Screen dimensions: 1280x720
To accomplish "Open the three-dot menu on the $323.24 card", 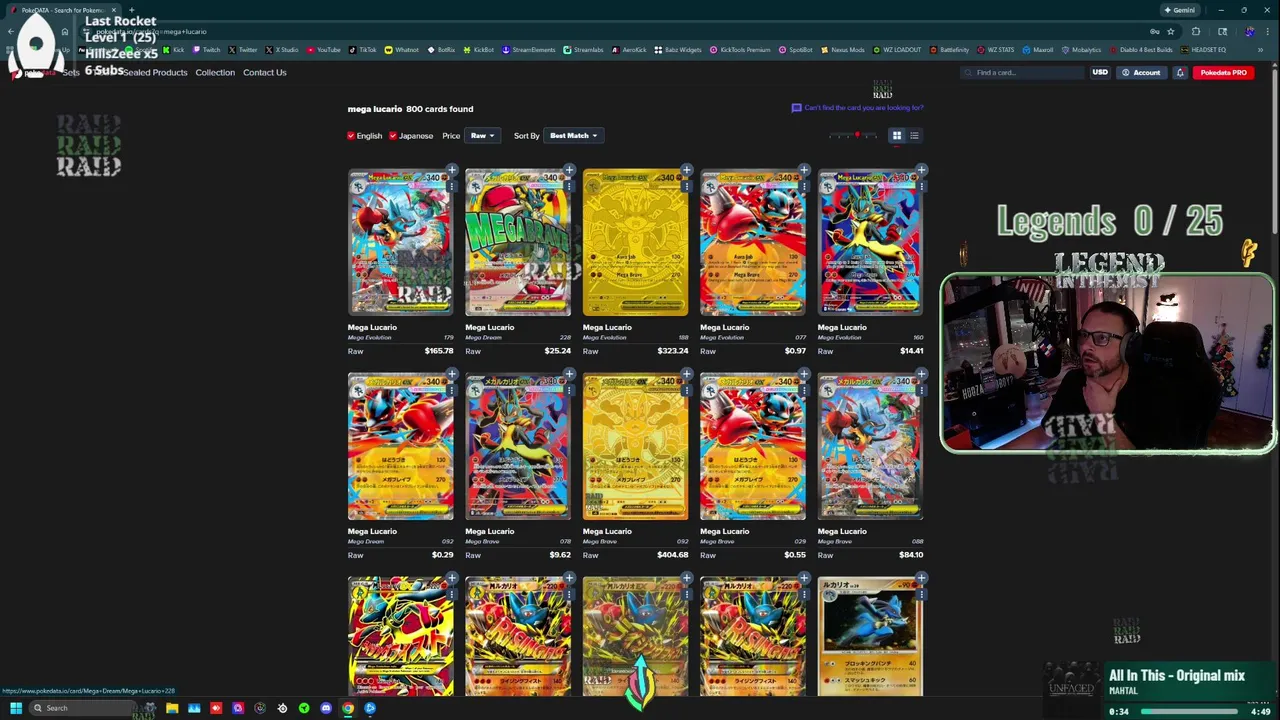I will click(x=687, y=185).
